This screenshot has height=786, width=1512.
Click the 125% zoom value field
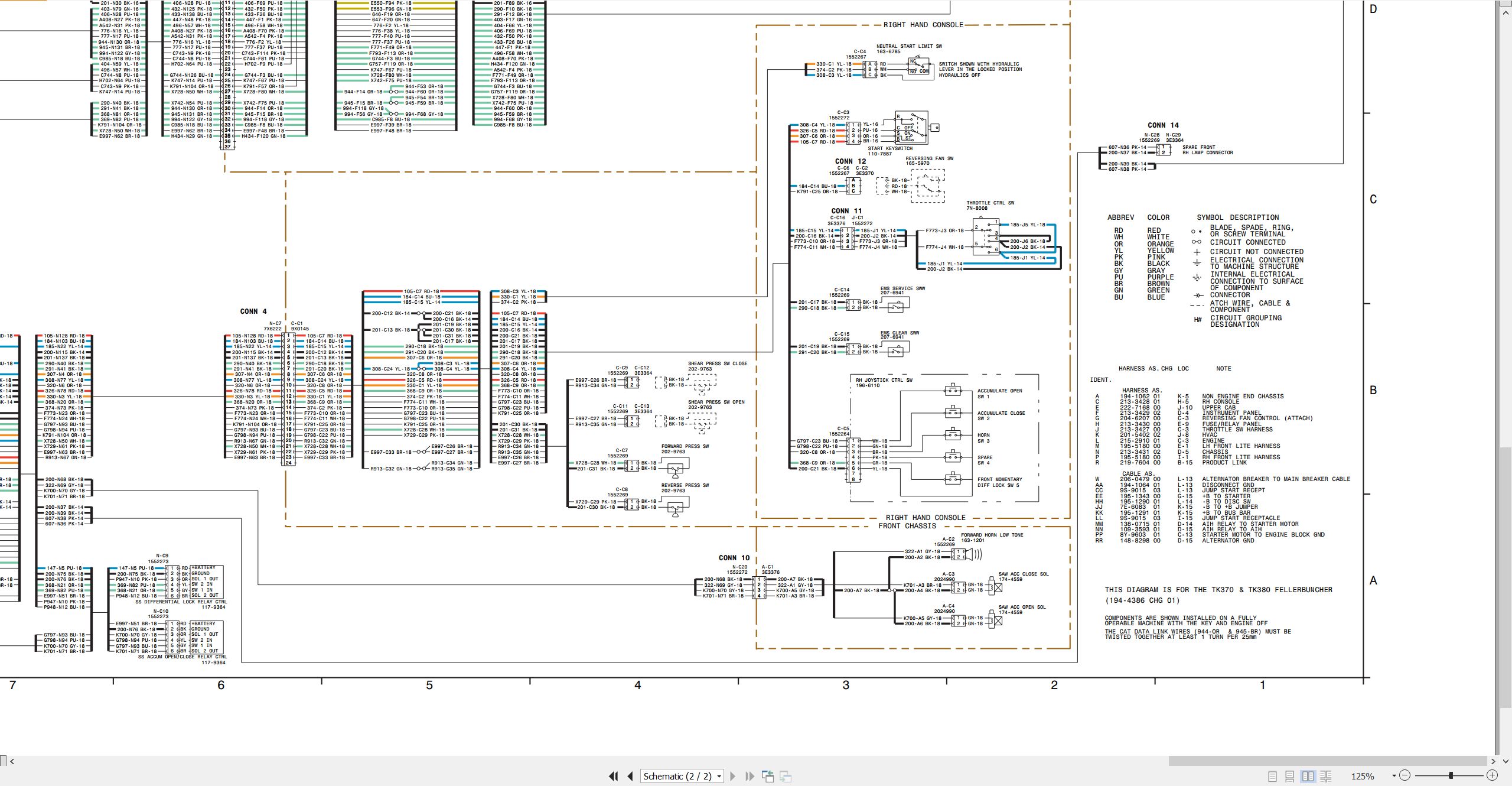pyautogui.click(x=1363, y=776)
